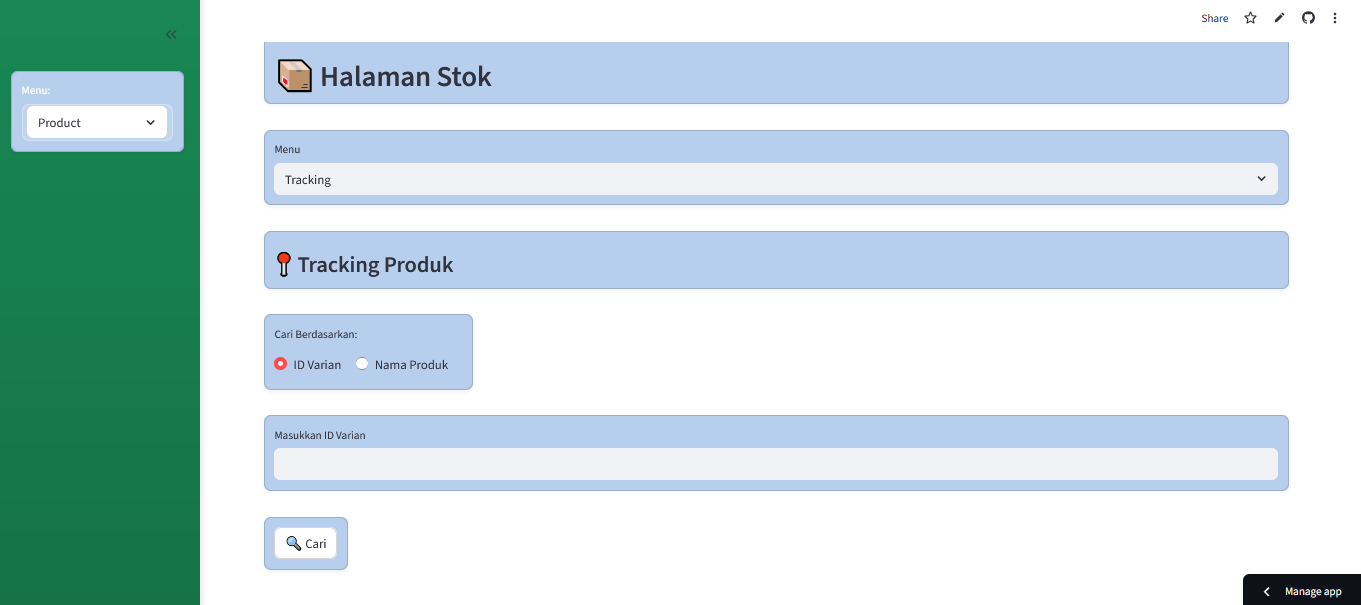Click the package box emoji icon

point(295,76)
